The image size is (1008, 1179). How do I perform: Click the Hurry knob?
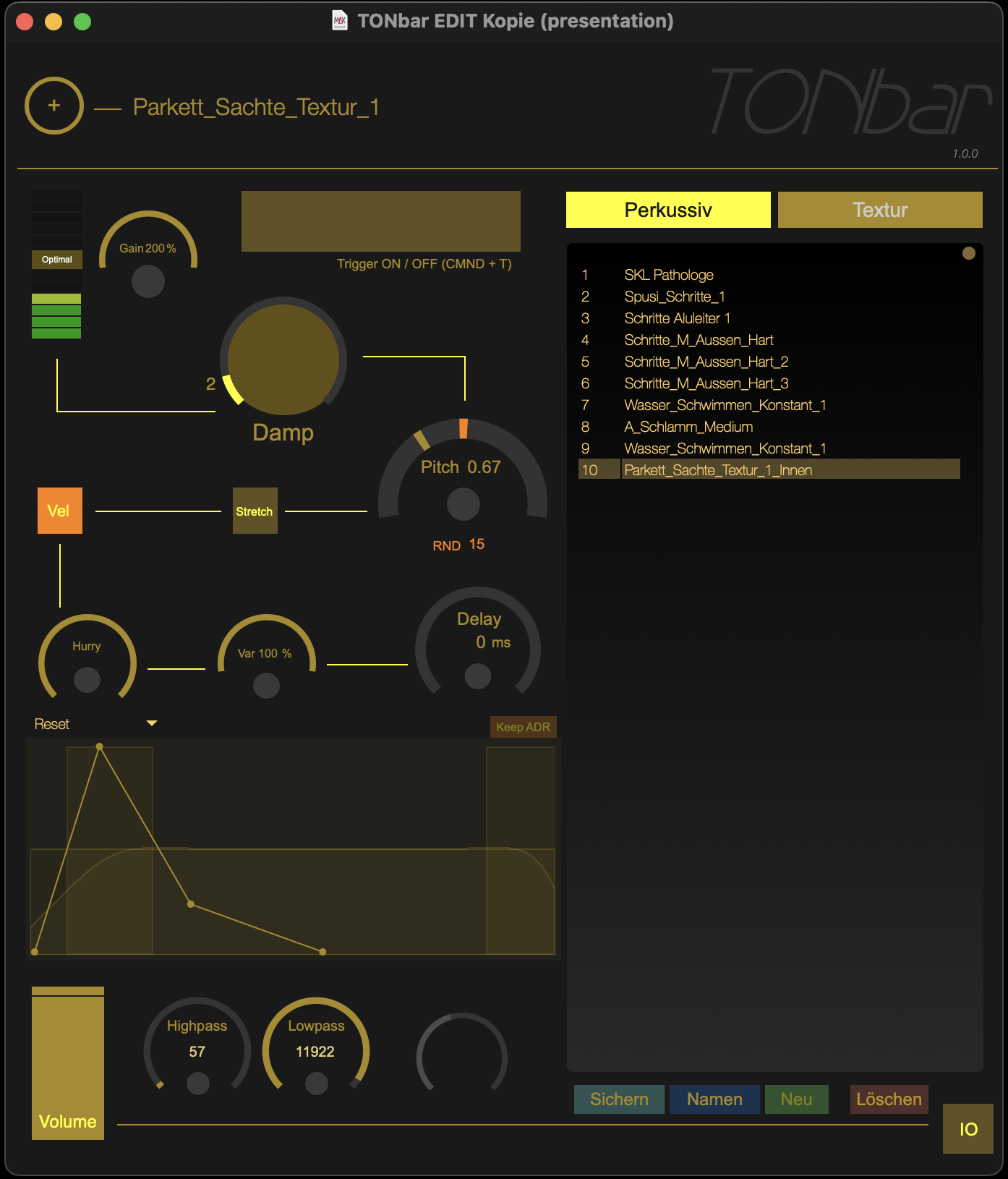coord(87,678)
